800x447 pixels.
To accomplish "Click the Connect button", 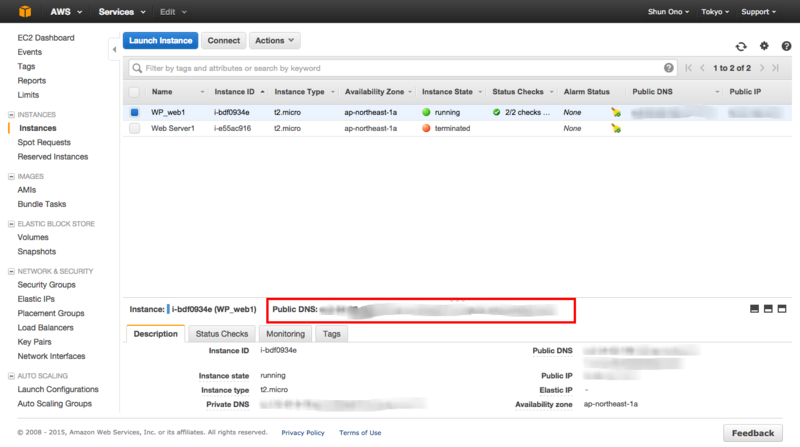I will pos(223,40).
